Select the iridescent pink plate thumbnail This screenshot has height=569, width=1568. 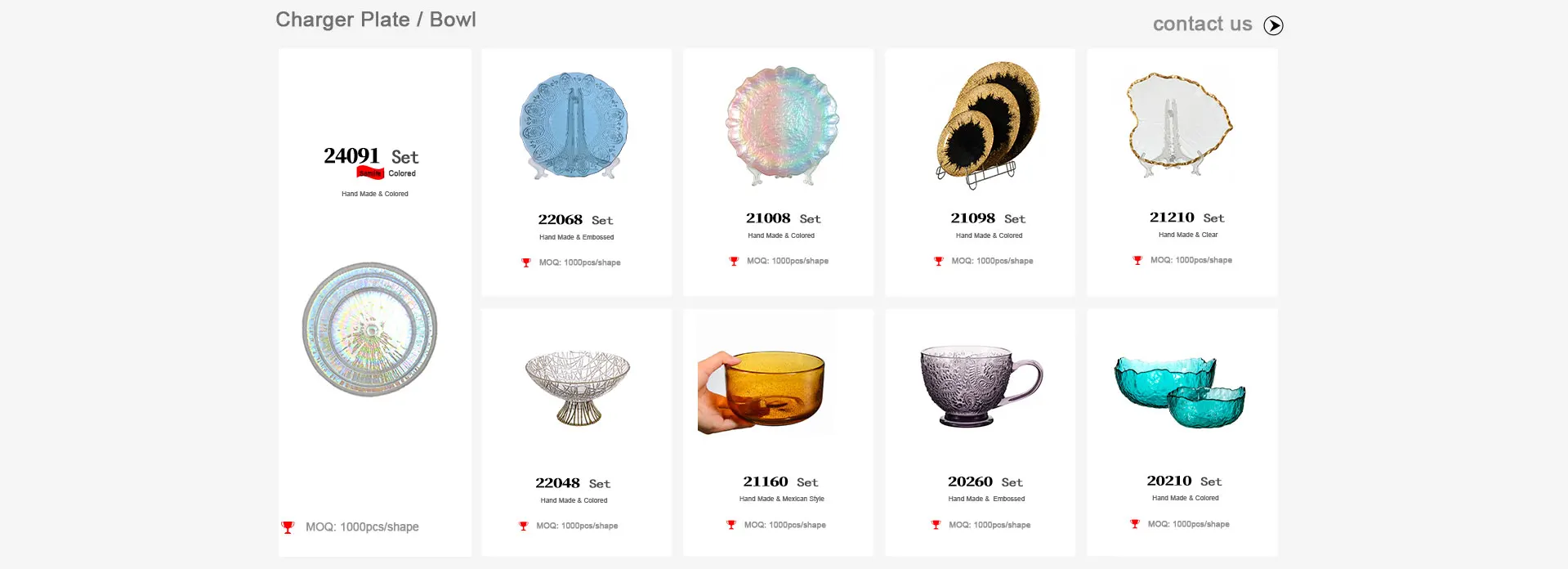(x=783, y=126)
